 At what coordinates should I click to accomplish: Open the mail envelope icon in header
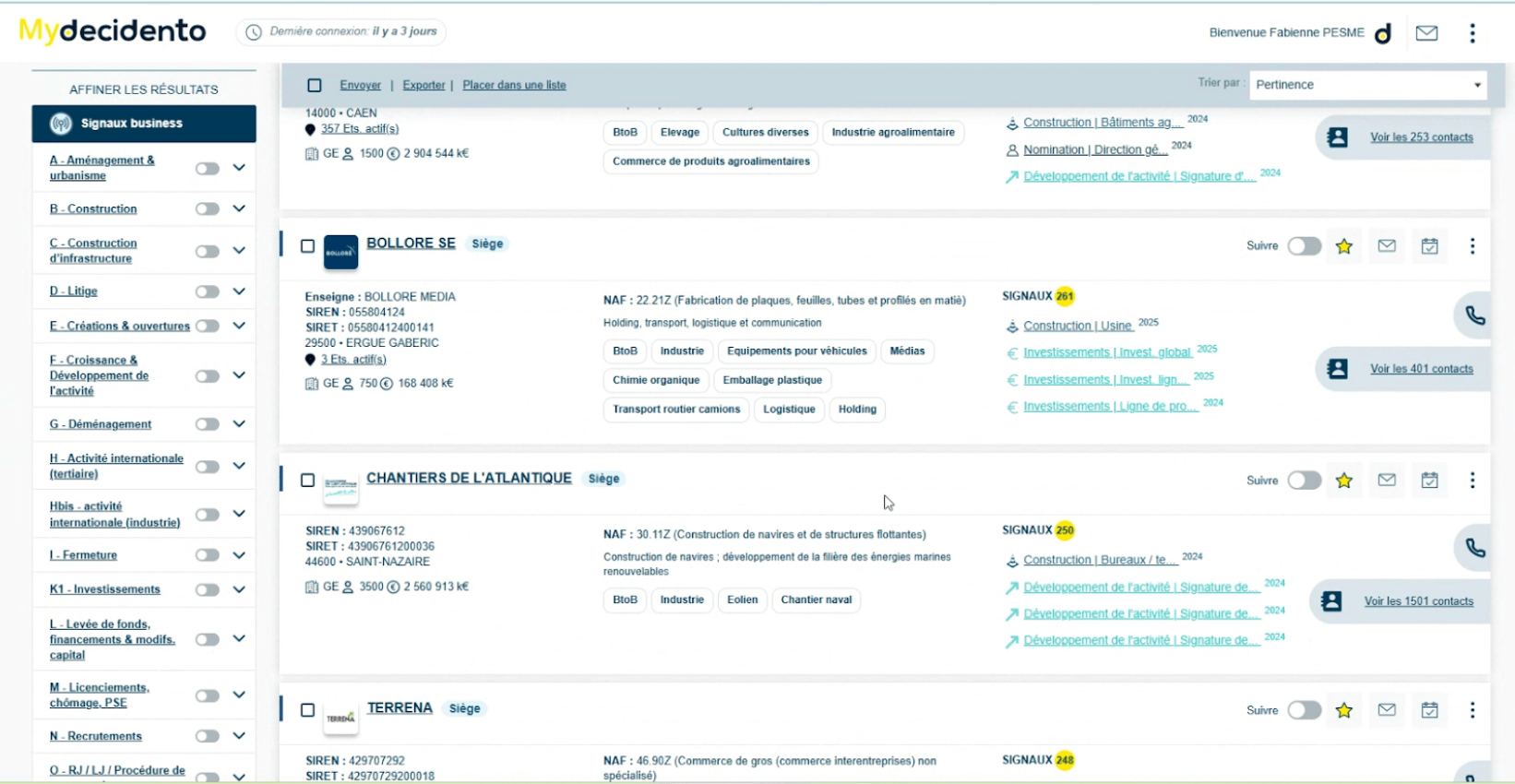click(1426, 33)
